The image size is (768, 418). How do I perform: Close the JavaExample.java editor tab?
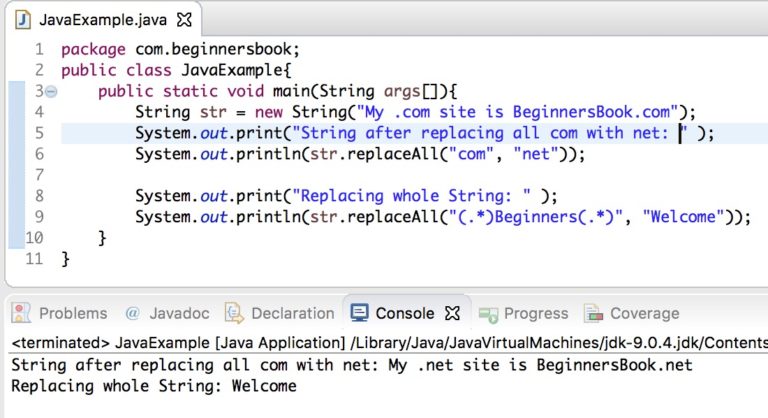tap(184, 20)
